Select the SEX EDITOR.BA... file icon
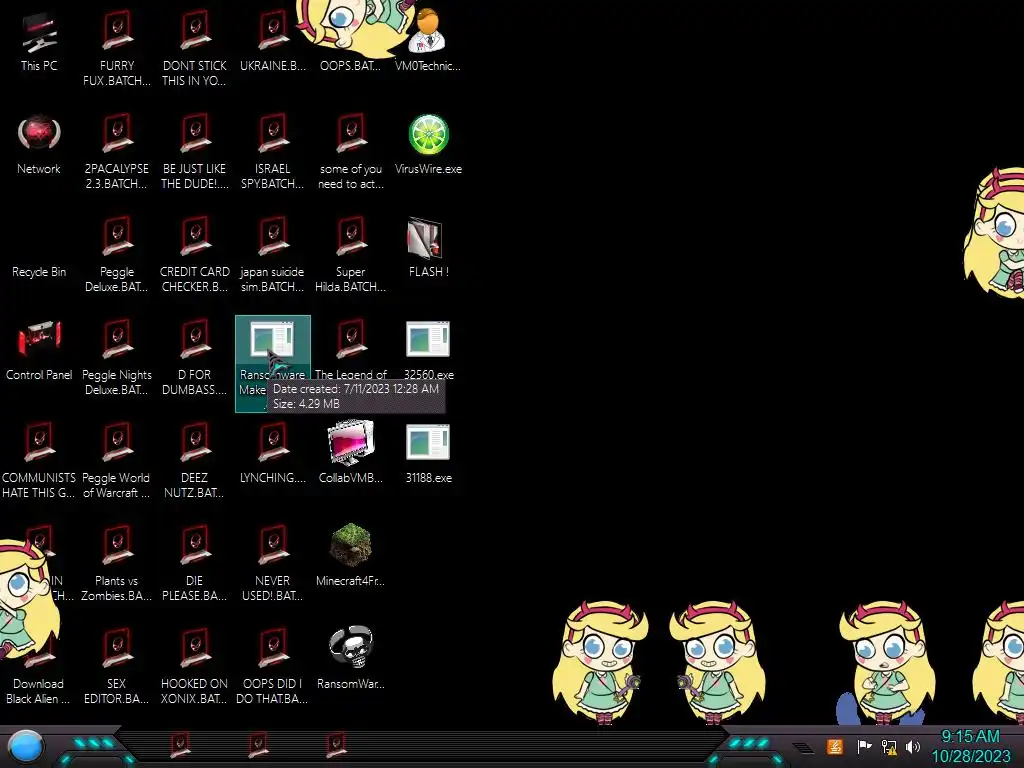 coord(118,650)
